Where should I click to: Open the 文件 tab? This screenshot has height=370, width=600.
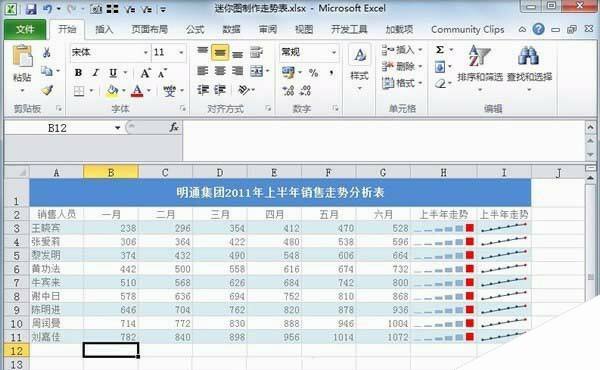tap(25, 29)
